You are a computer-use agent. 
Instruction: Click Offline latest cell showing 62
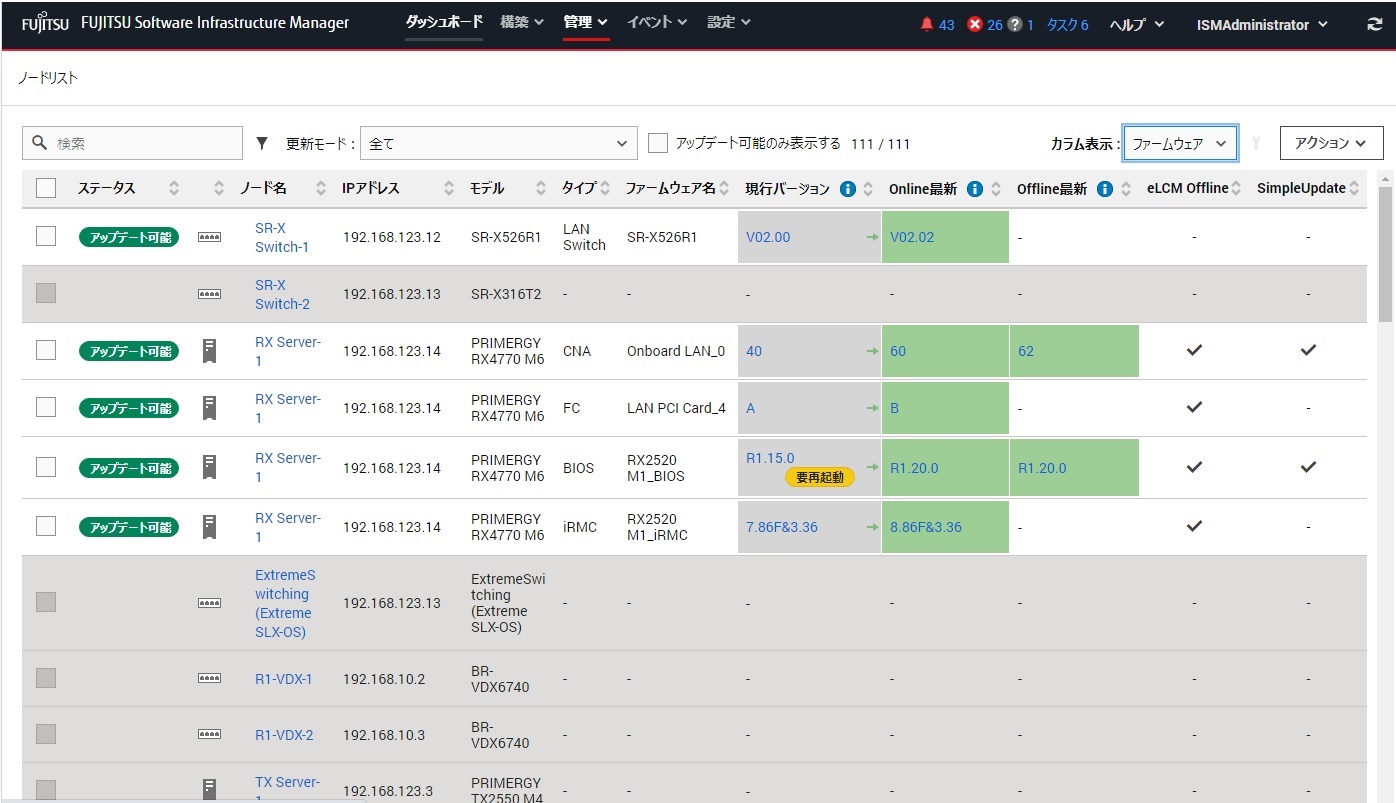tap(1074, 351)
